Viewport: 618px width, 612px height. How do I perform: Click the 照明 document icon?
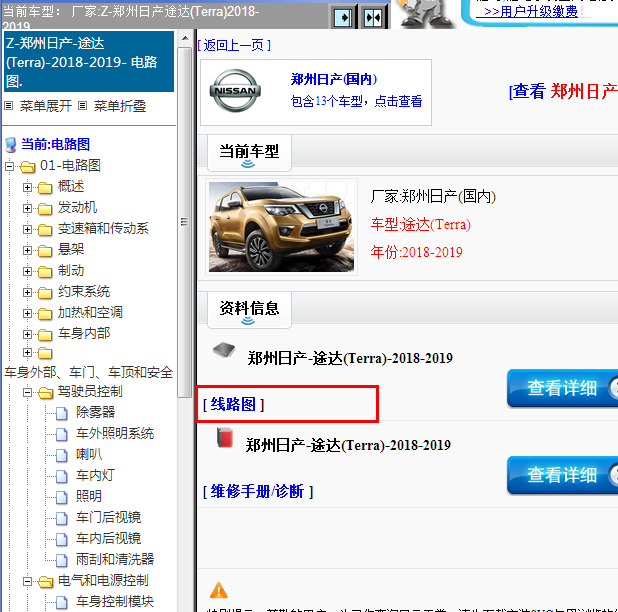61,497
